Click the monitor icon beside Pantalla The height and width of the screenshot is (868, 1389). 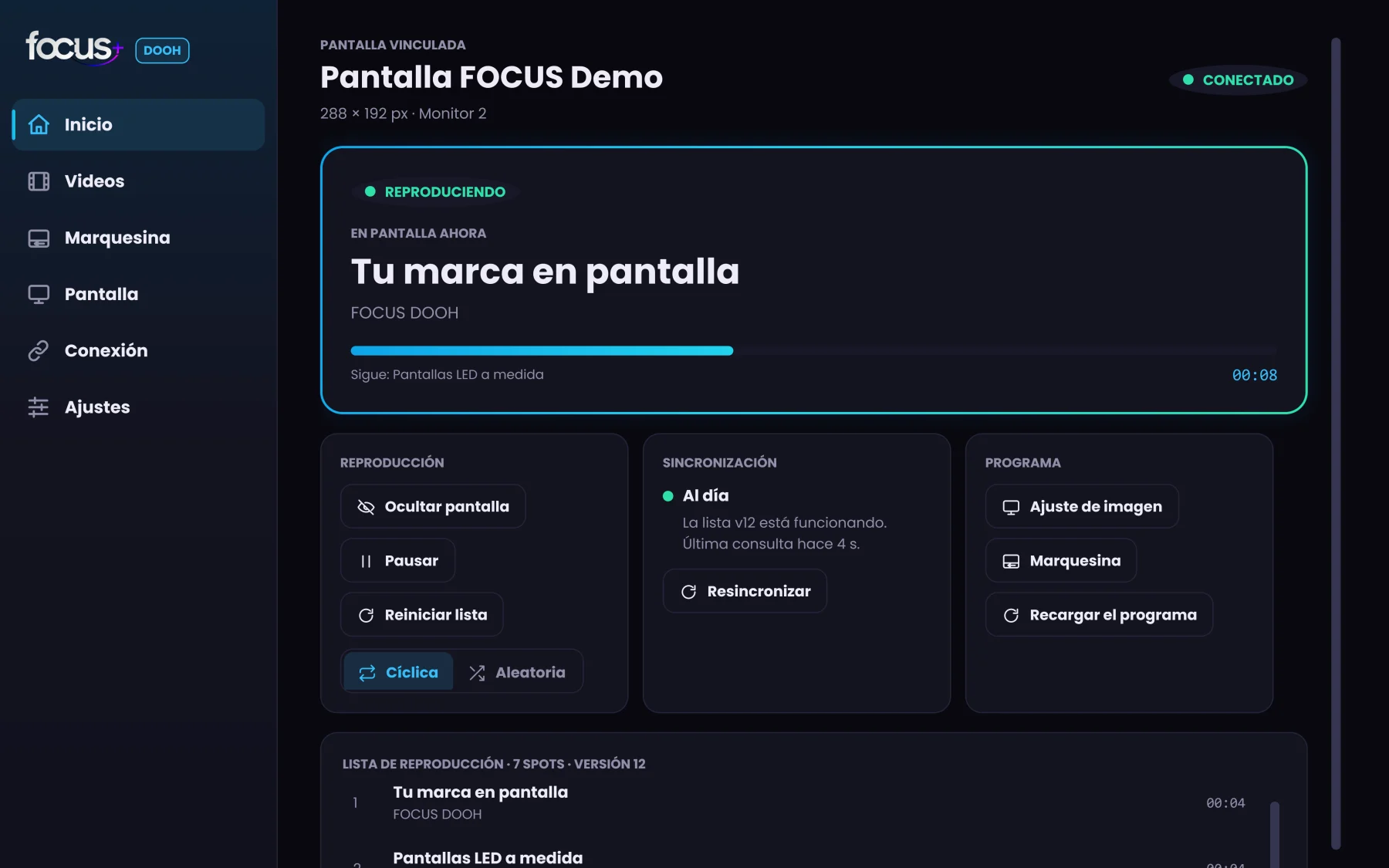(39, 294)
